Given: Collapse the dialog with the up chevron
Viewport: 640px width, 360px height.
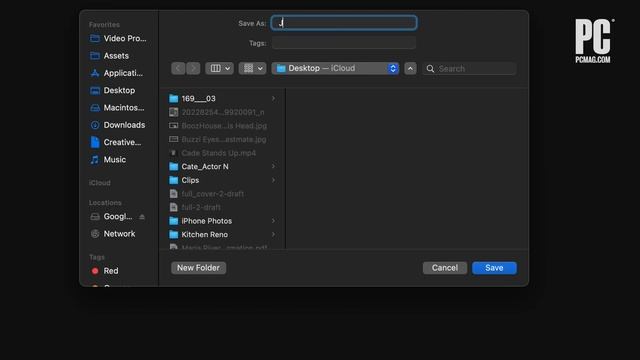Looking at the screenshot, I should (x=410, y=68).
